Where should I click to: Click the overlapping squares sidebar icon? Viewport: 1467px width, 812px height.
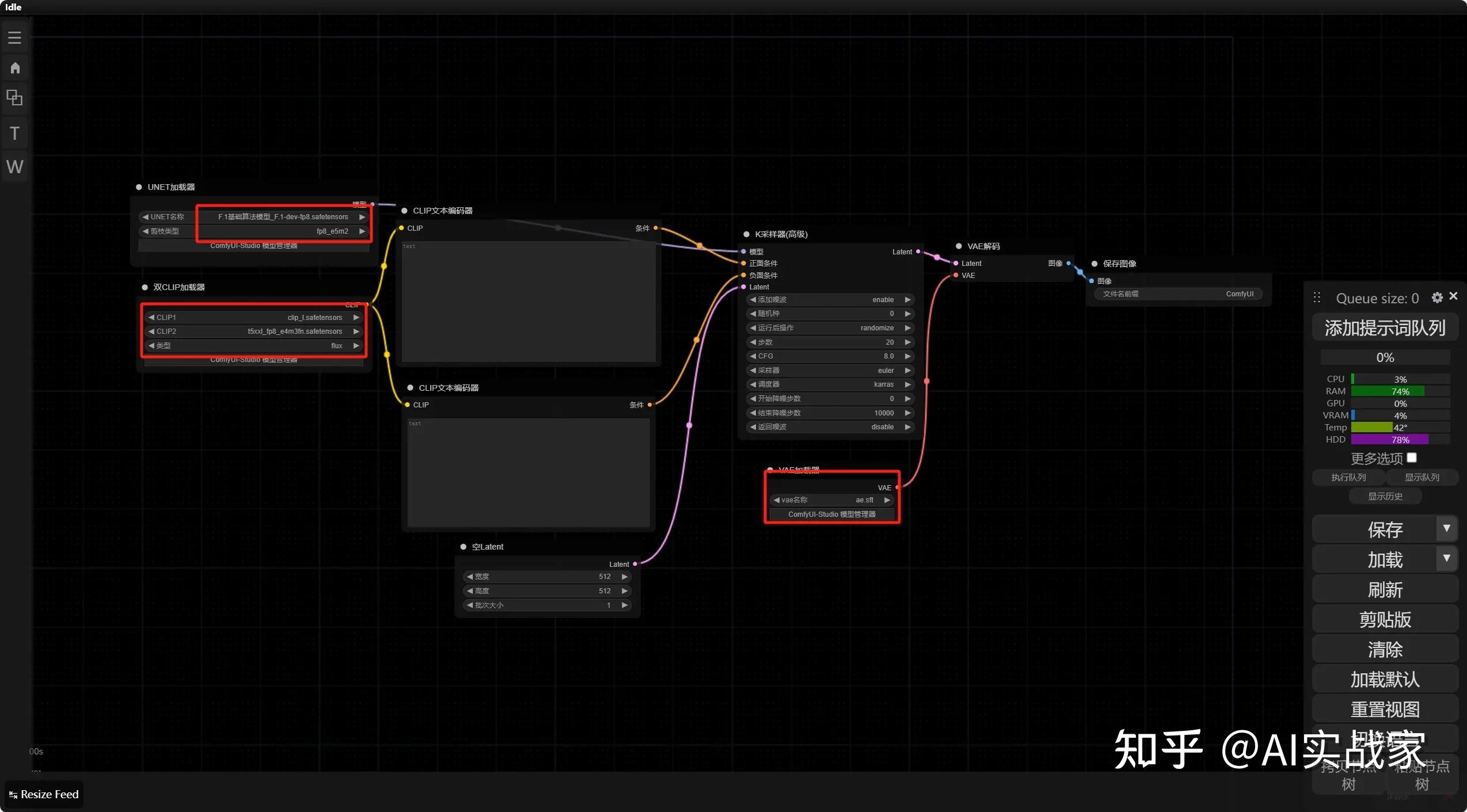[x=15, y=98]
